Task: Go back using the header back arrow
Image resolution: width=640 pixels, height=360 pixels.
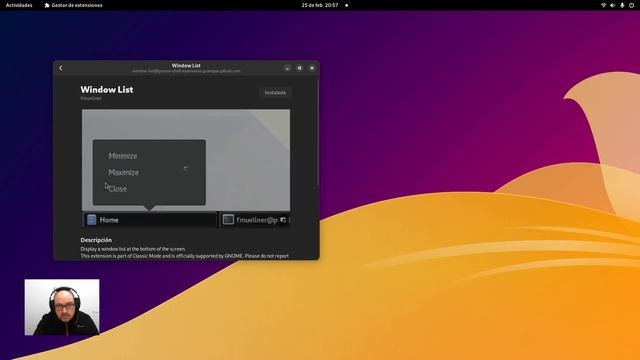Action: (61, 68)
